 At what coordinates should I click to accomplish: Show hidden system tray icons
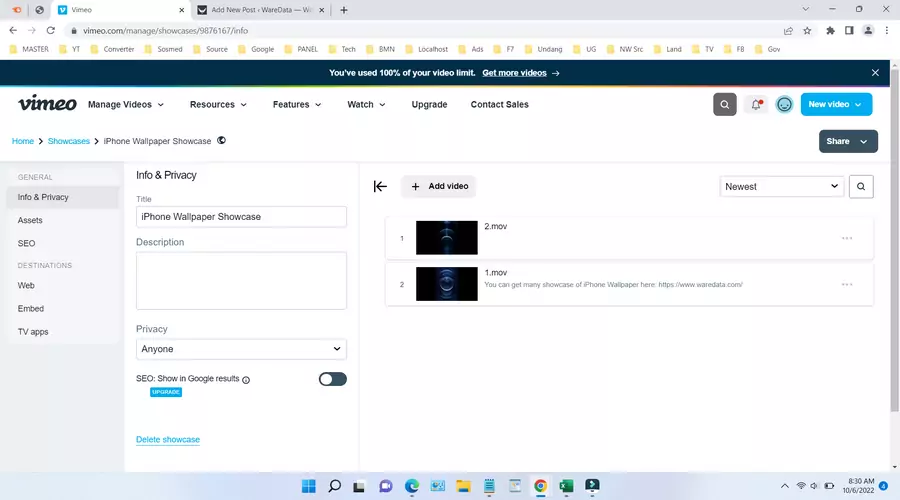coord(785,486)
